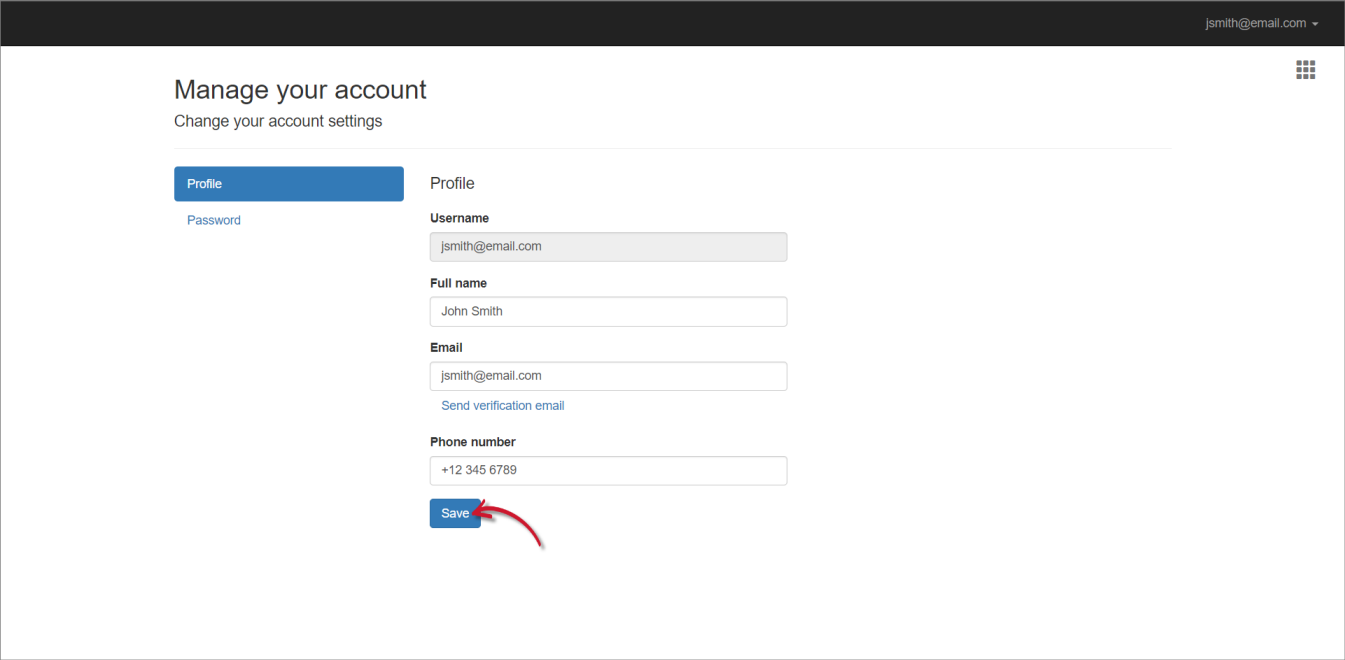The image size is (1345, 660).
Task: Click the Save button under Phone number
Action: (455, 513)
